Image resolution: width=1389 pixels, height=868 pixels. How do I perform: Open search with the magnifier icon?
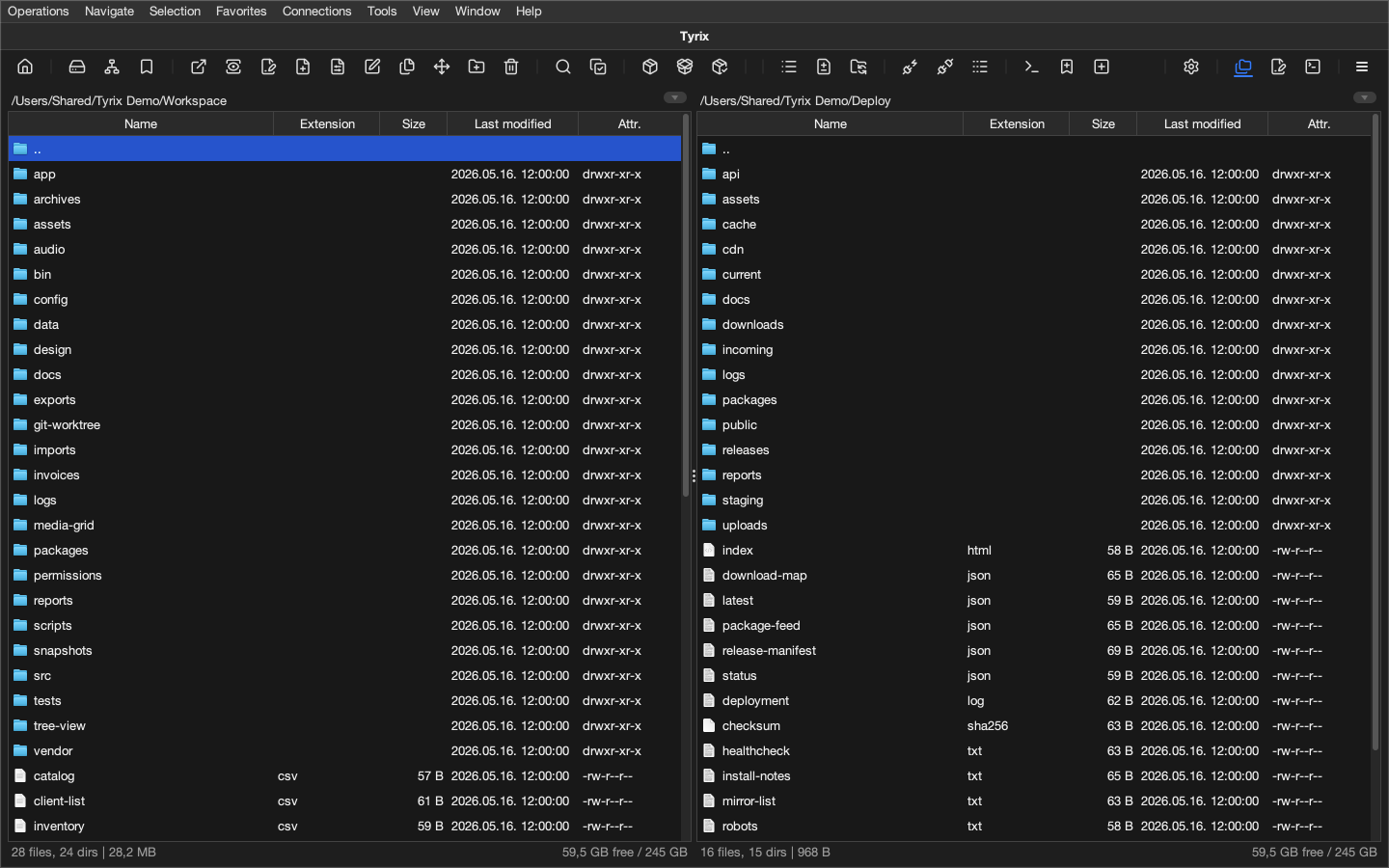pos(563,67)
